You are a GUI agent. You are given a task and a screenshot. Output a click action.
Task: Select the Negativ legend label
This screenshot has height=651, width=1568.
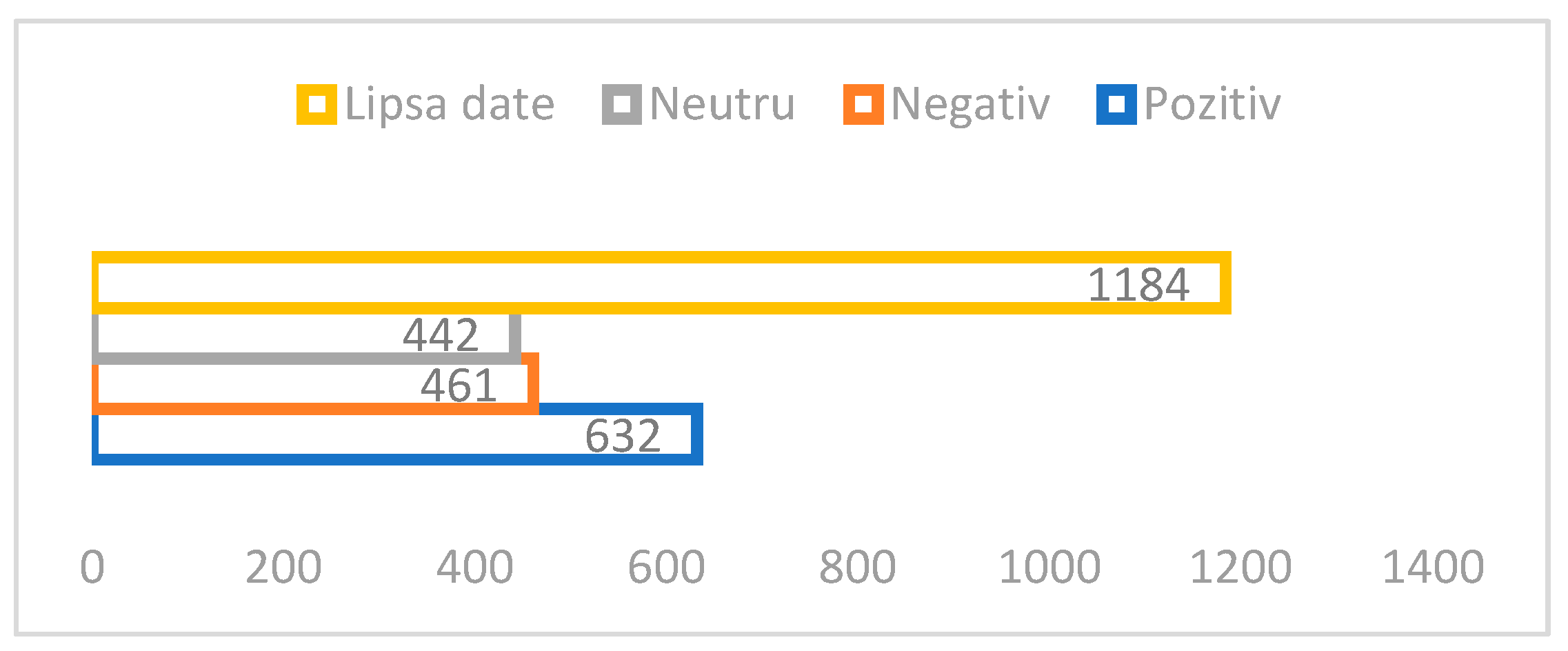[x=970, y=105]
